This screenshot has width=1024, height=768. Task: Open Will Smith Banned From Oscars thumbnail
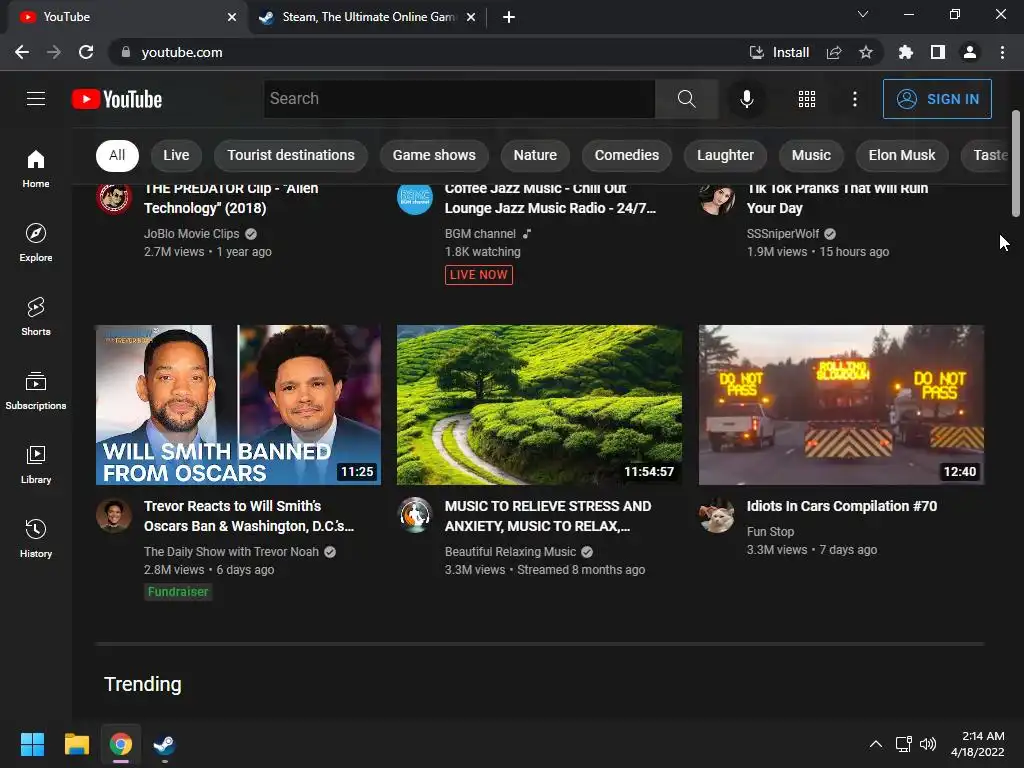[x=238, y=405]
